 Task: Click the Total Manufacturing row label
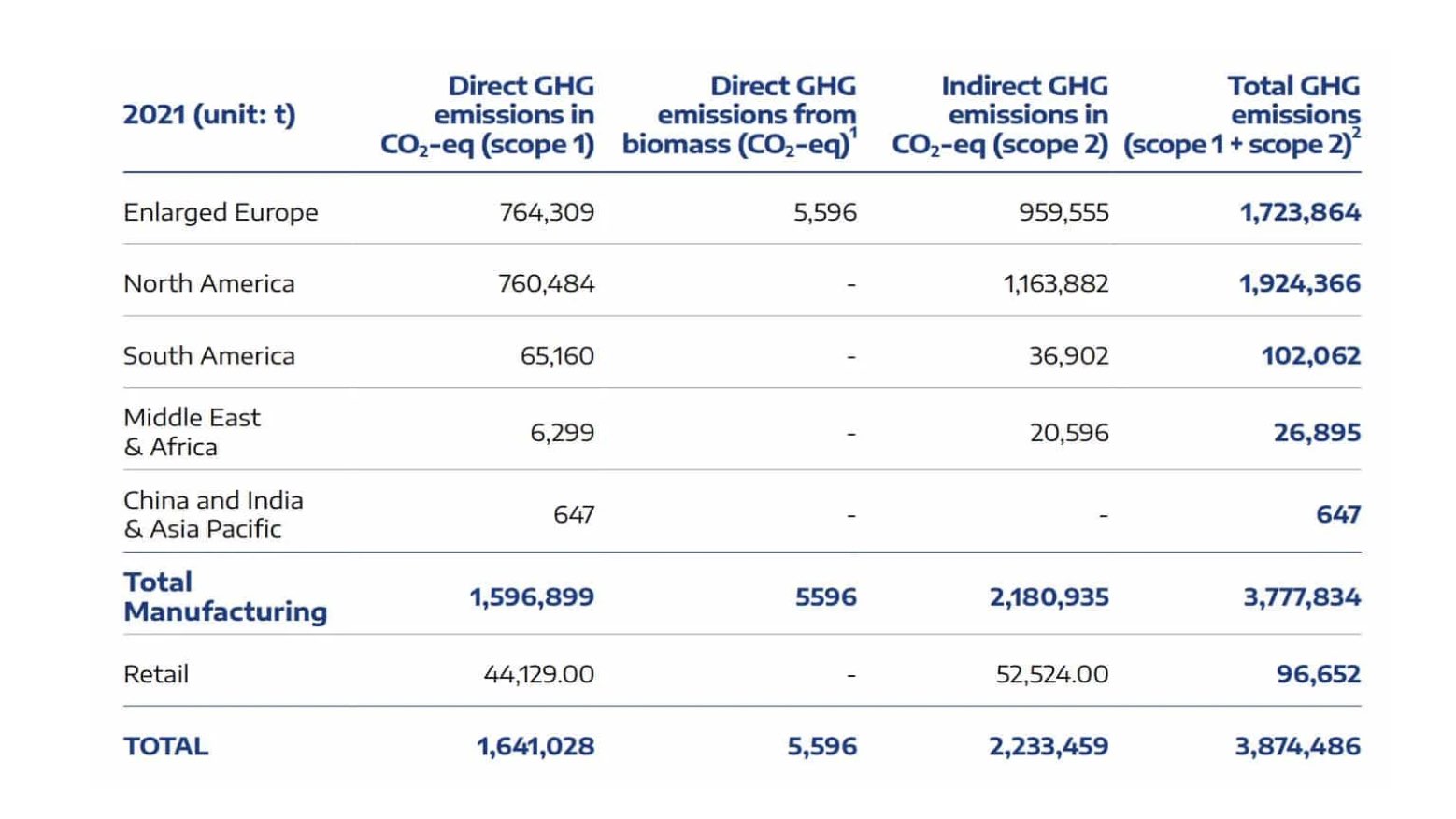coord(225,596)
